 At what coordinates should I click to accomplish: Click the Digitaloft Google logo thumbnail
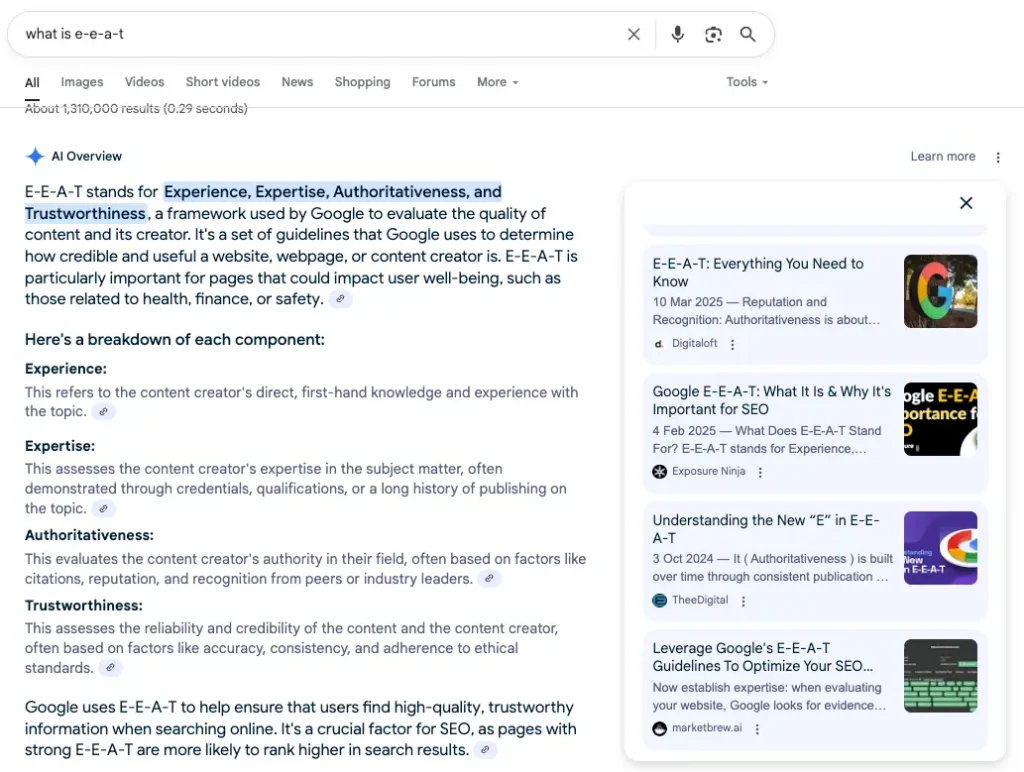[x=940, y=291]
